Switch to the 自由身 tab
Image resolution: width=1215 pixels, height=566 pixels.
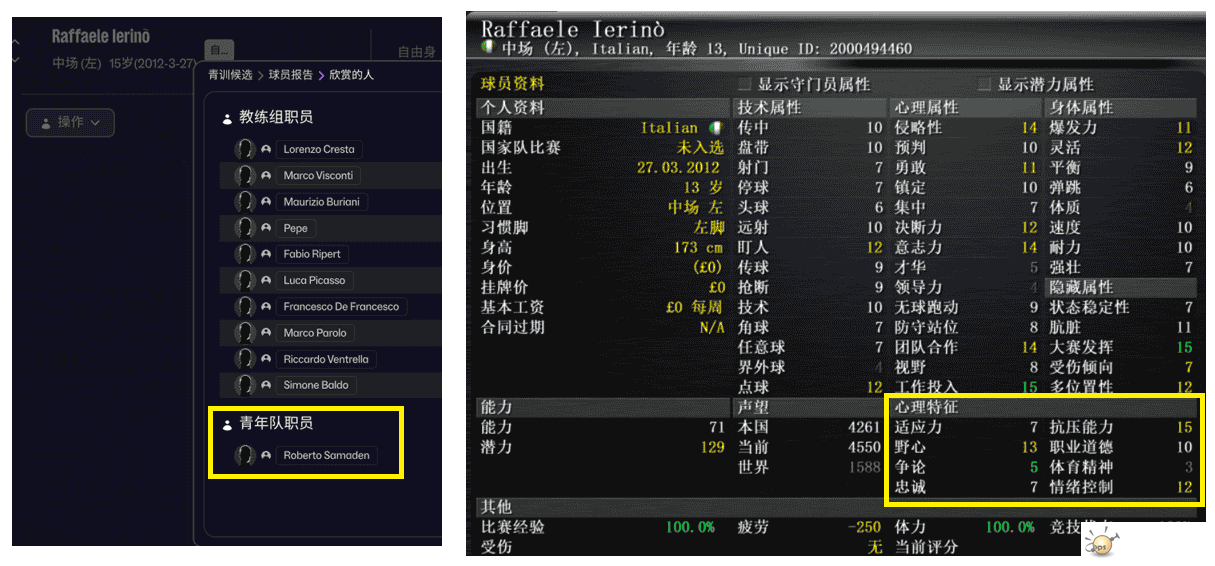coord(417,52)
